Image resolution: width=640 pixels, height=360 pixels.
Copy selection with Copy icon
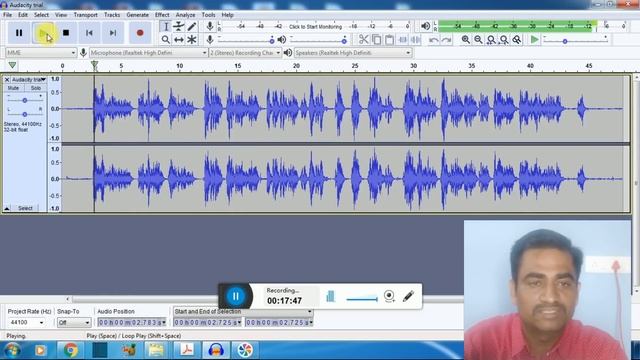click(376, 40)
